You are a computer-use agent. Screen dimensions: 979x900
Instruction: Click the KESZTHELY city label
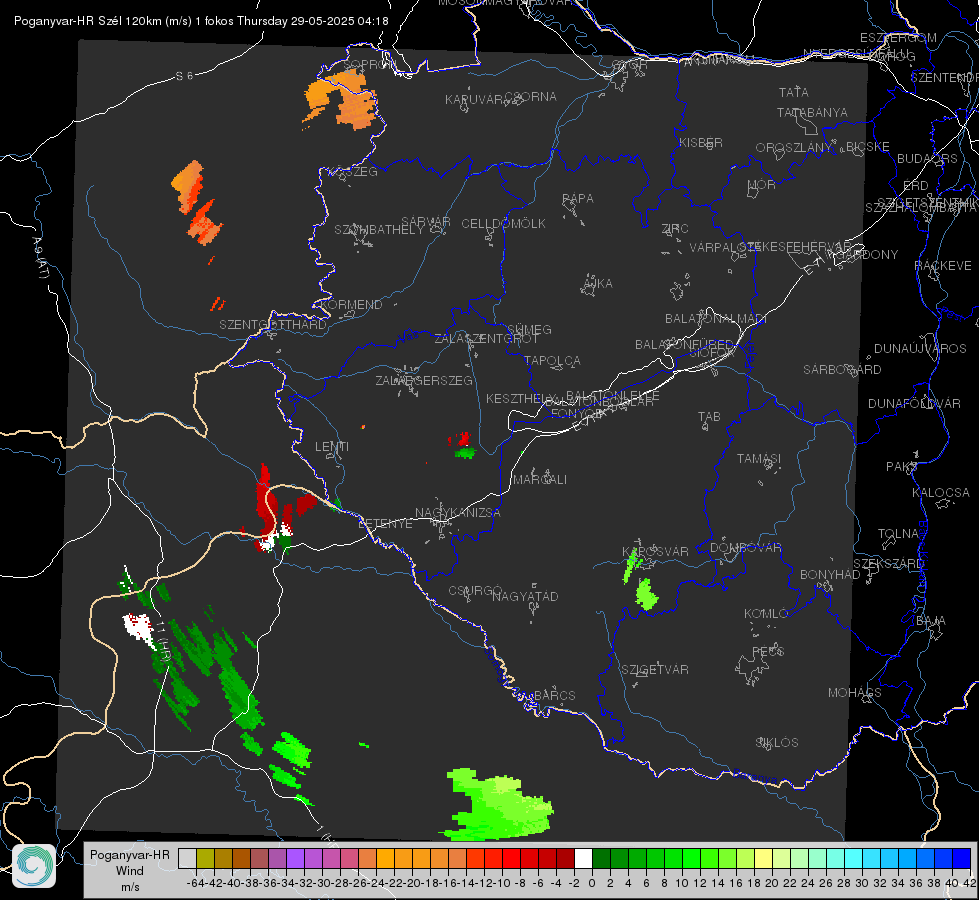520,398
